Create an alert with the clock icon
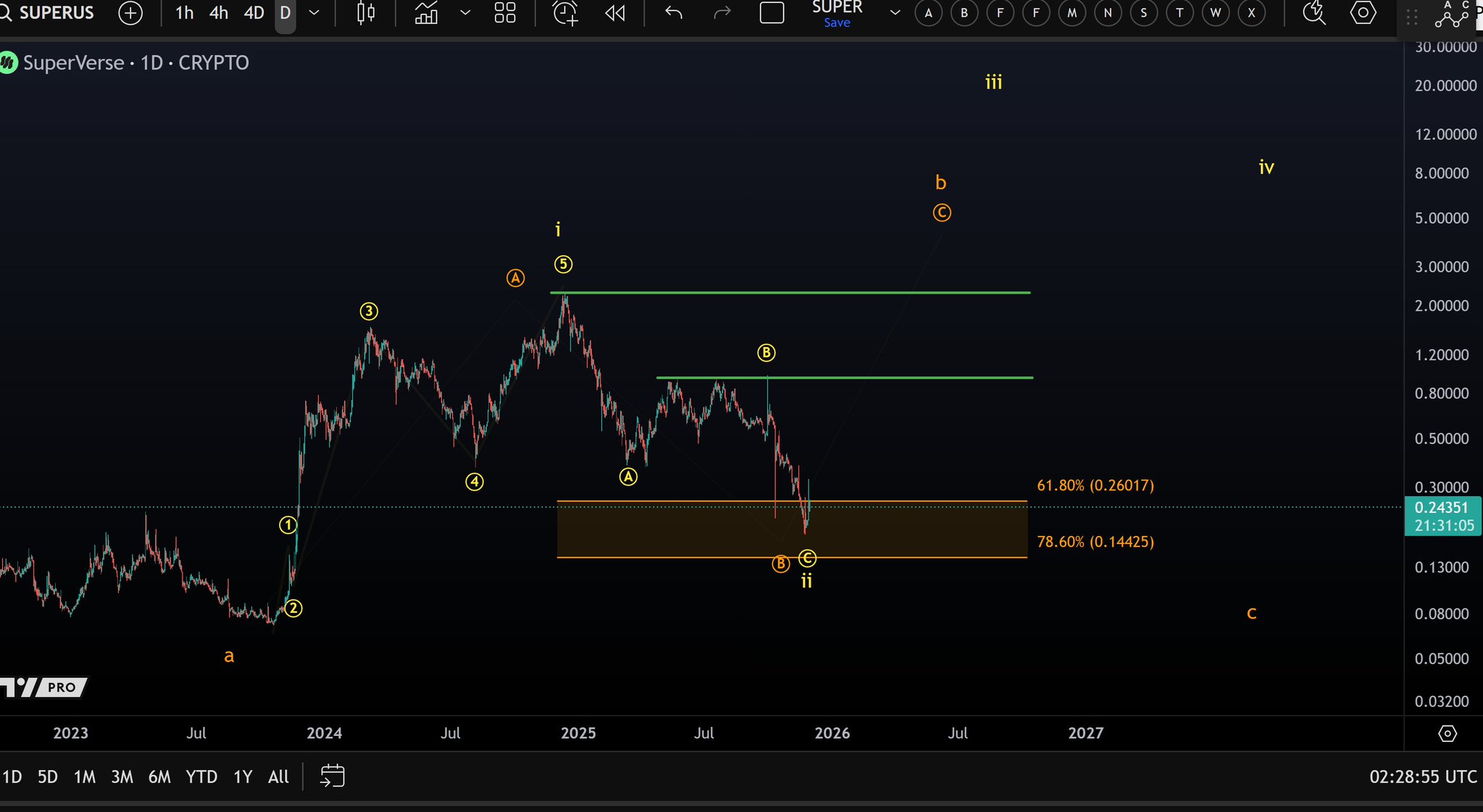1483x812 pixels. tap(565, 13)
